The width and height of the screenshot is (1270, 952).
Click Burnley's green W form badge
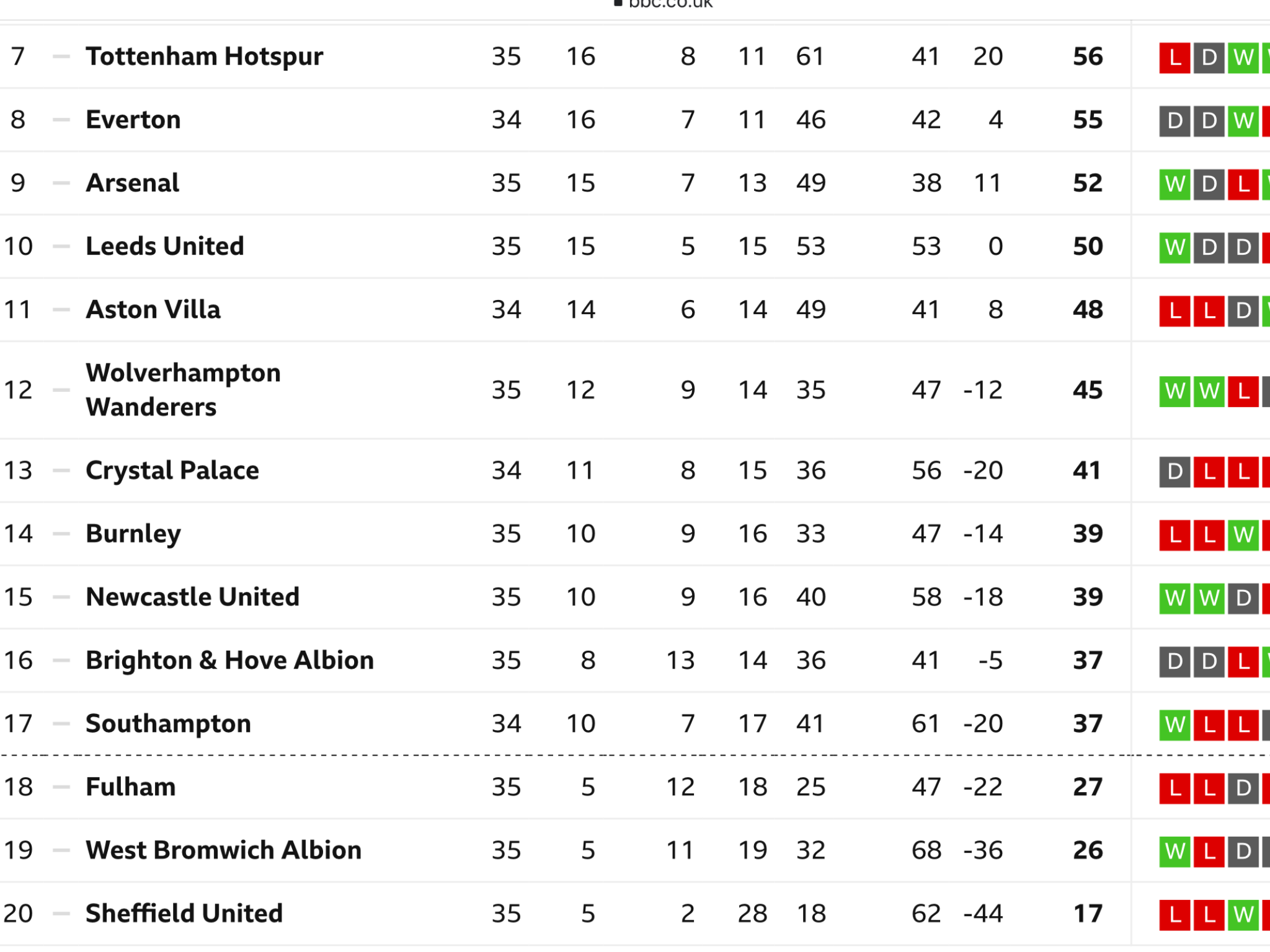1243,535
